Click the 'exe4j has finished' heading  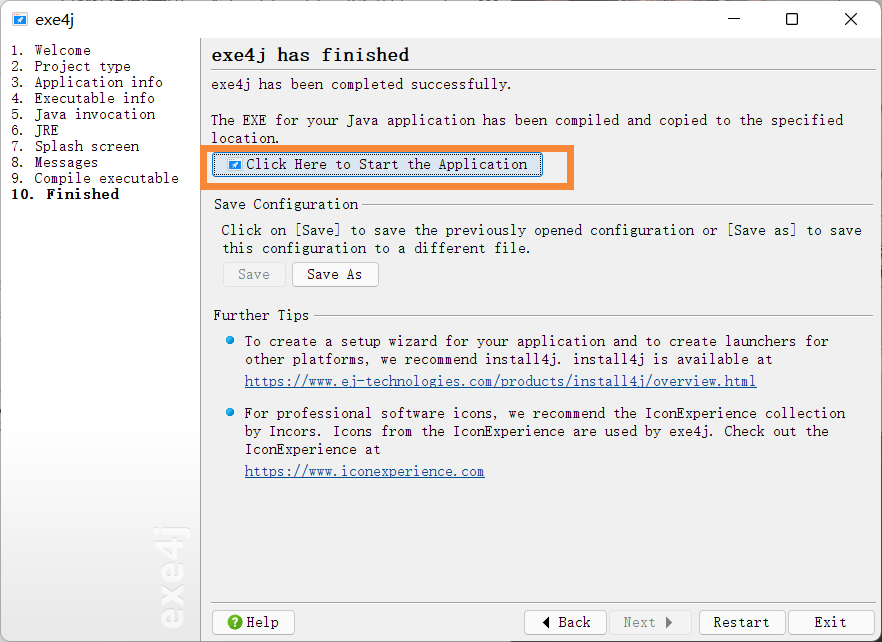[x=310, y=55]
